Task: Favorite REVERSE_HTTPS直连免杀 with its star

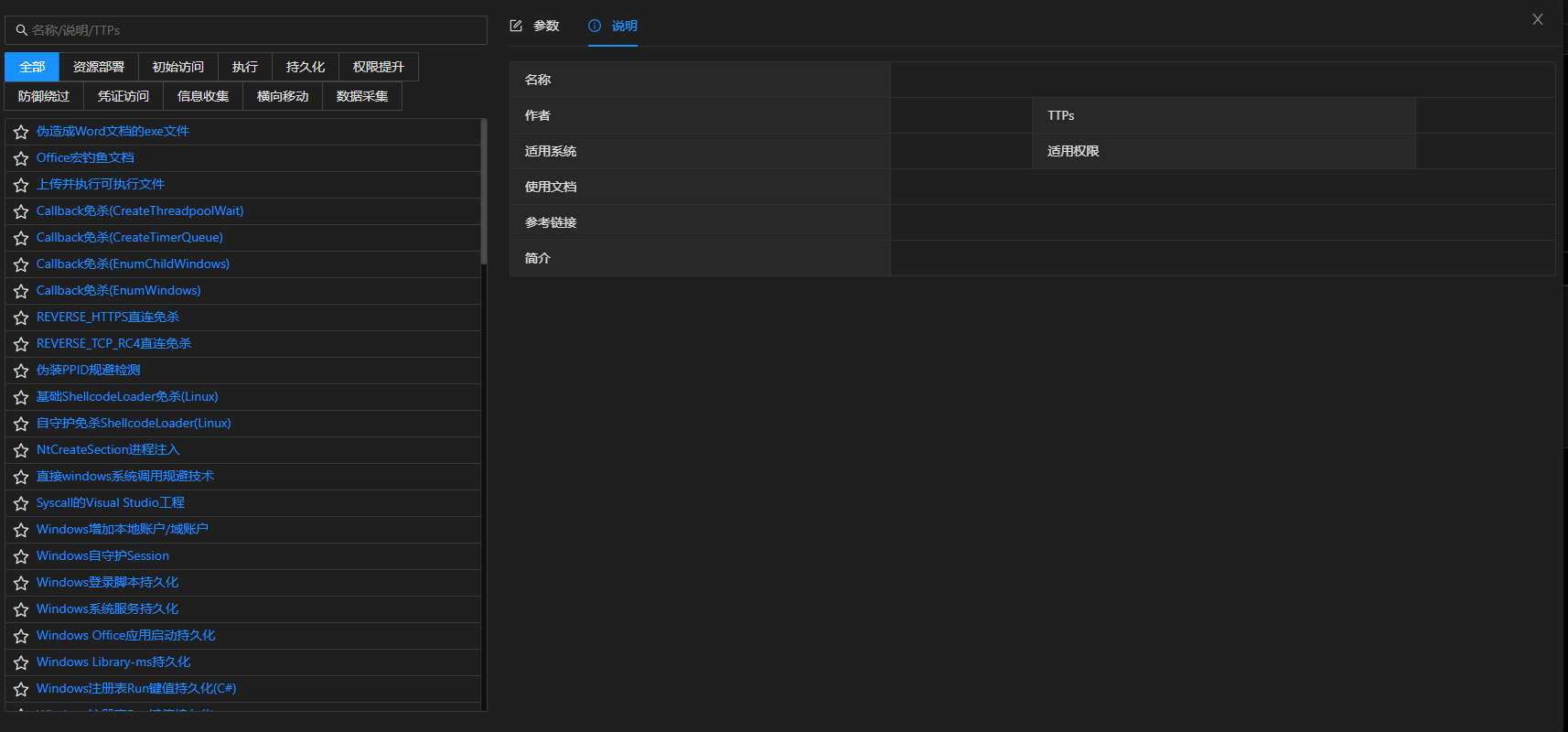Action: (x=21, y=318)
